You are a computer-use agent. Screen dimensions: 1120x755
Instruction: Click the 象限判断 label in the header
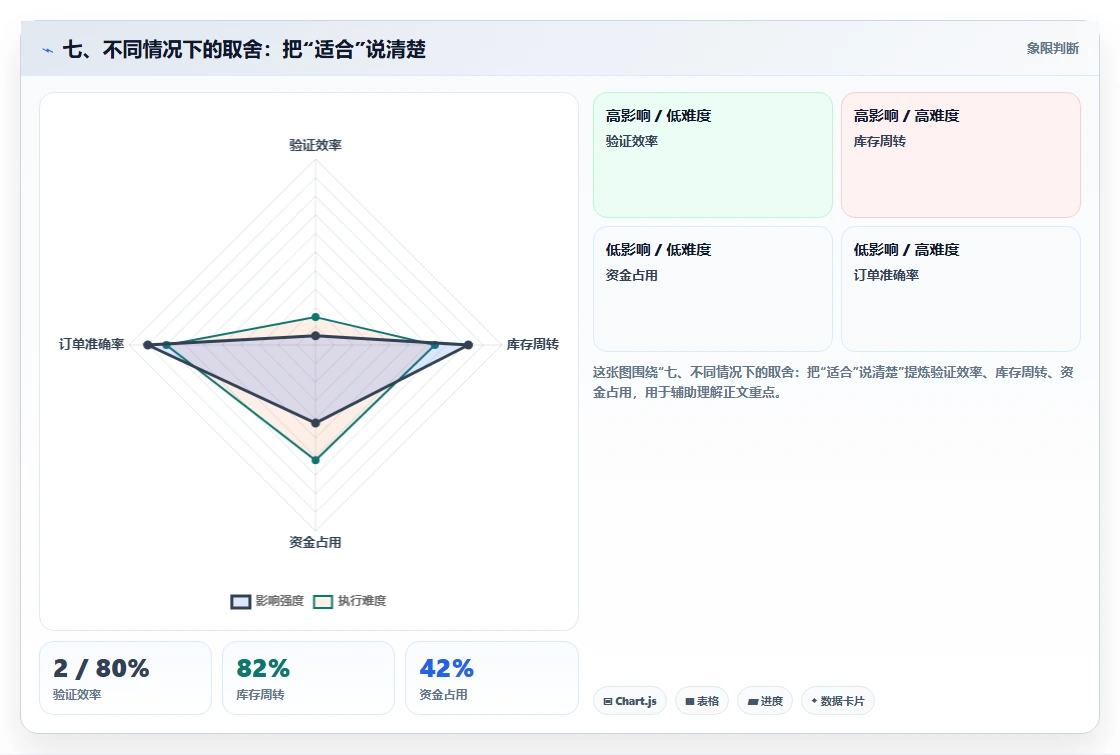(1052, 49)
